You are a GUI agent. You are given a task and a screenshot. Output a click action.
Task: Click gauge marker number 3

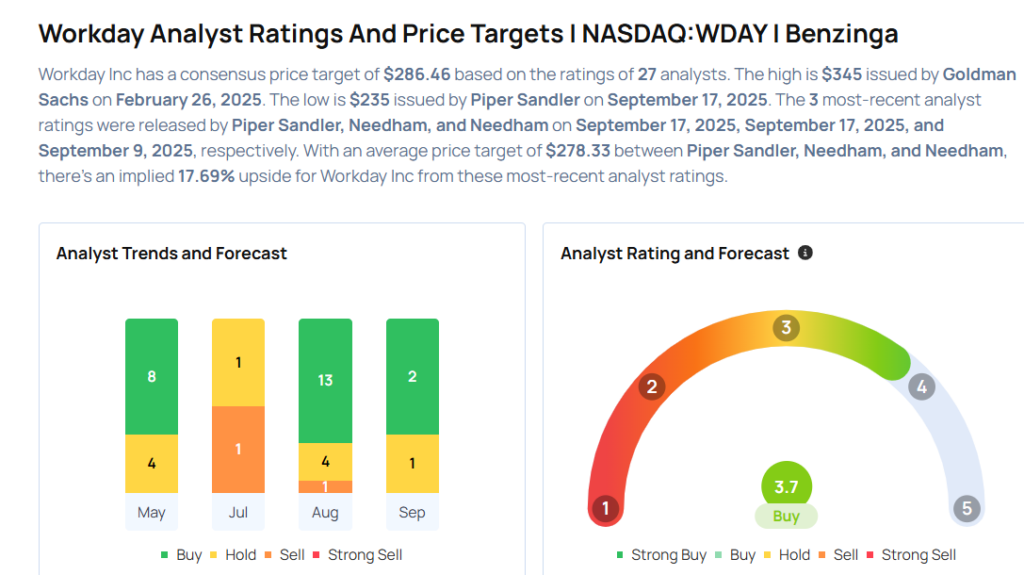[x=786, y=328]
